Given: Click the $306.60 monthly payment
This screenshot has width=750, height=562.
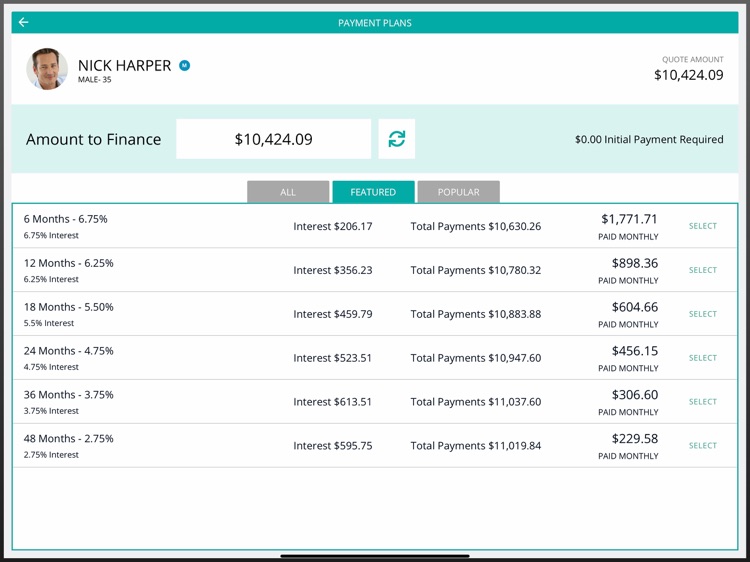Looking at the screenshot, I should pyautogui.click(x=635, y=395).
